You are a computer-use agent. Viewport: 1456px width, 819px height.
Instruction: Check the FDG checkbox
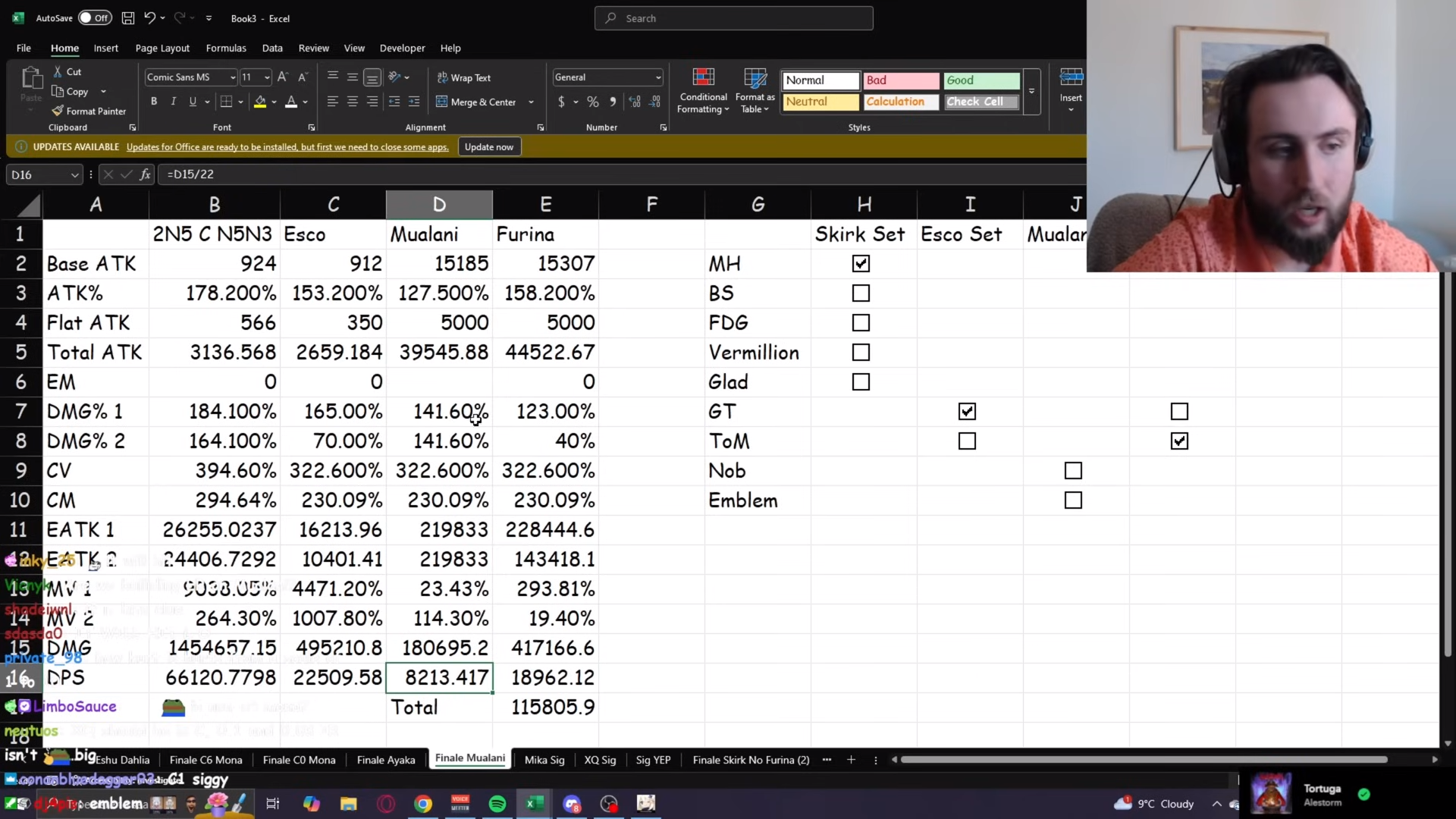pyautogui.click(x=861, y=323)
